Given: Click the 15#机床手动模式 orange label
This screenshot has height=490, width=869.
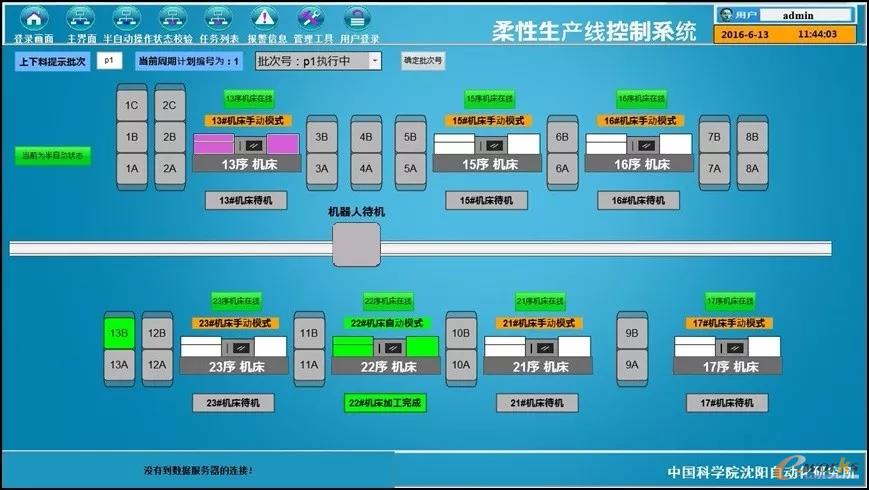Looking at the screenshot, I should (x=488, y=120).
